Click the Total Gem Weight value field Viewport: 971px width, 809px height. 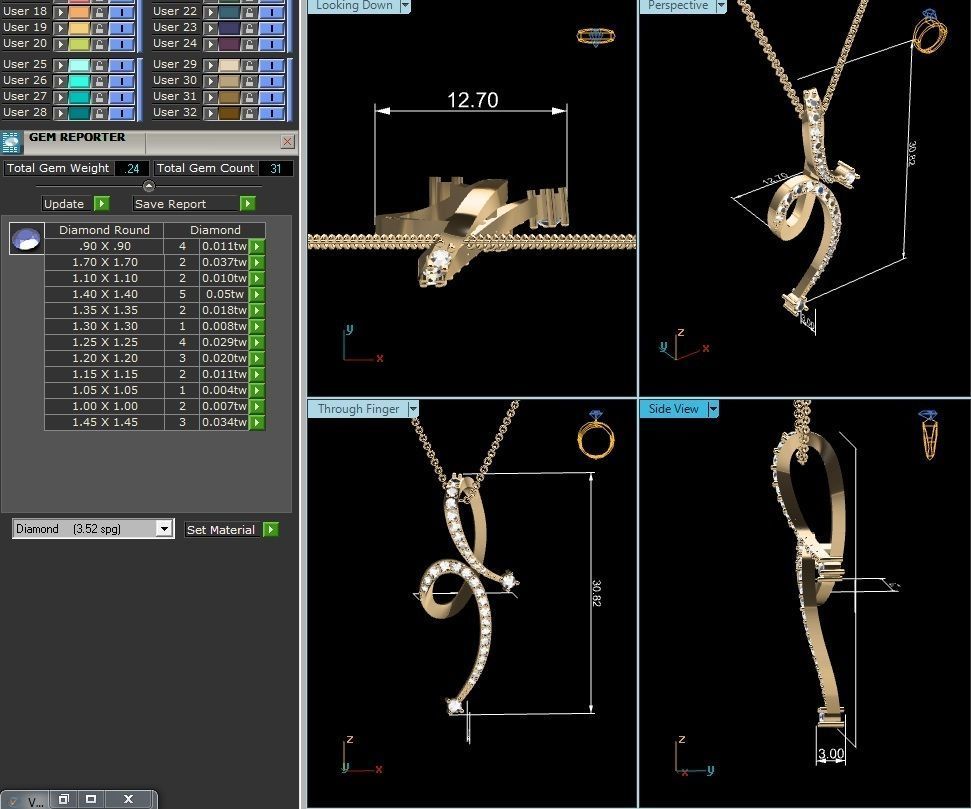[x=132, y=168]
